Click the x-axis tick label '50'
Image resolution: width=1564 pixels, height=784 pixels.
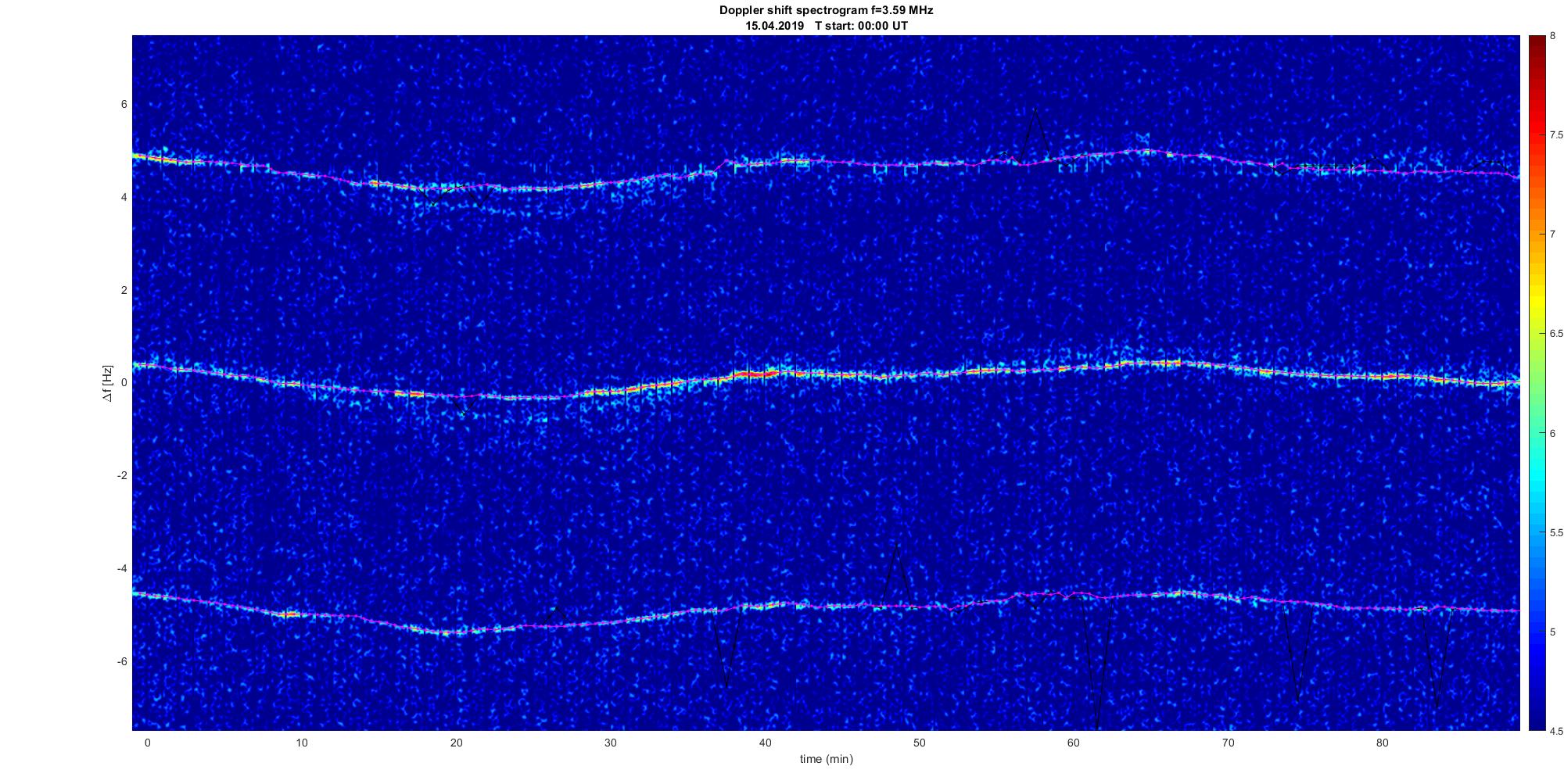click(919, 743)
